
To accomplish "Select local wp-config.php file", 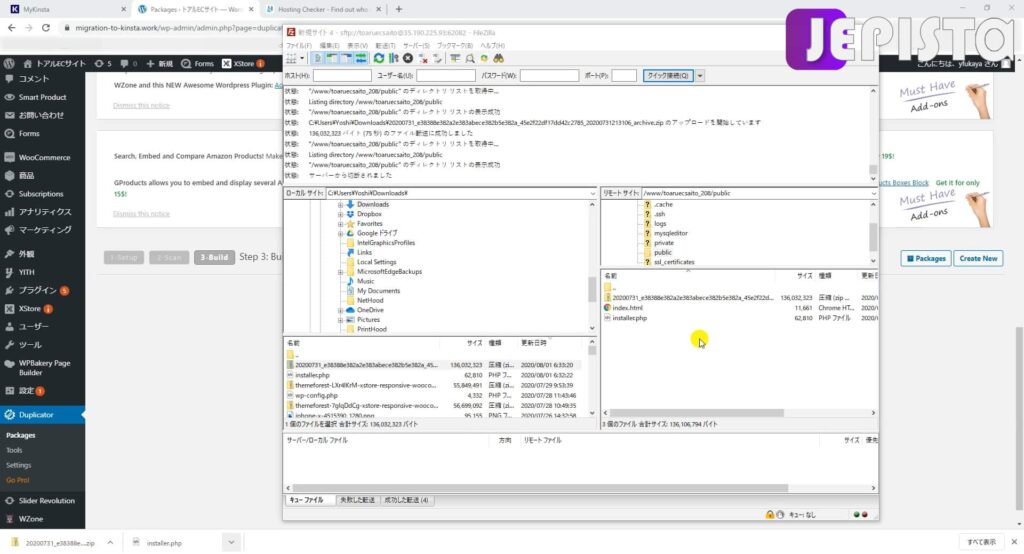I will (x=316, y=395).
